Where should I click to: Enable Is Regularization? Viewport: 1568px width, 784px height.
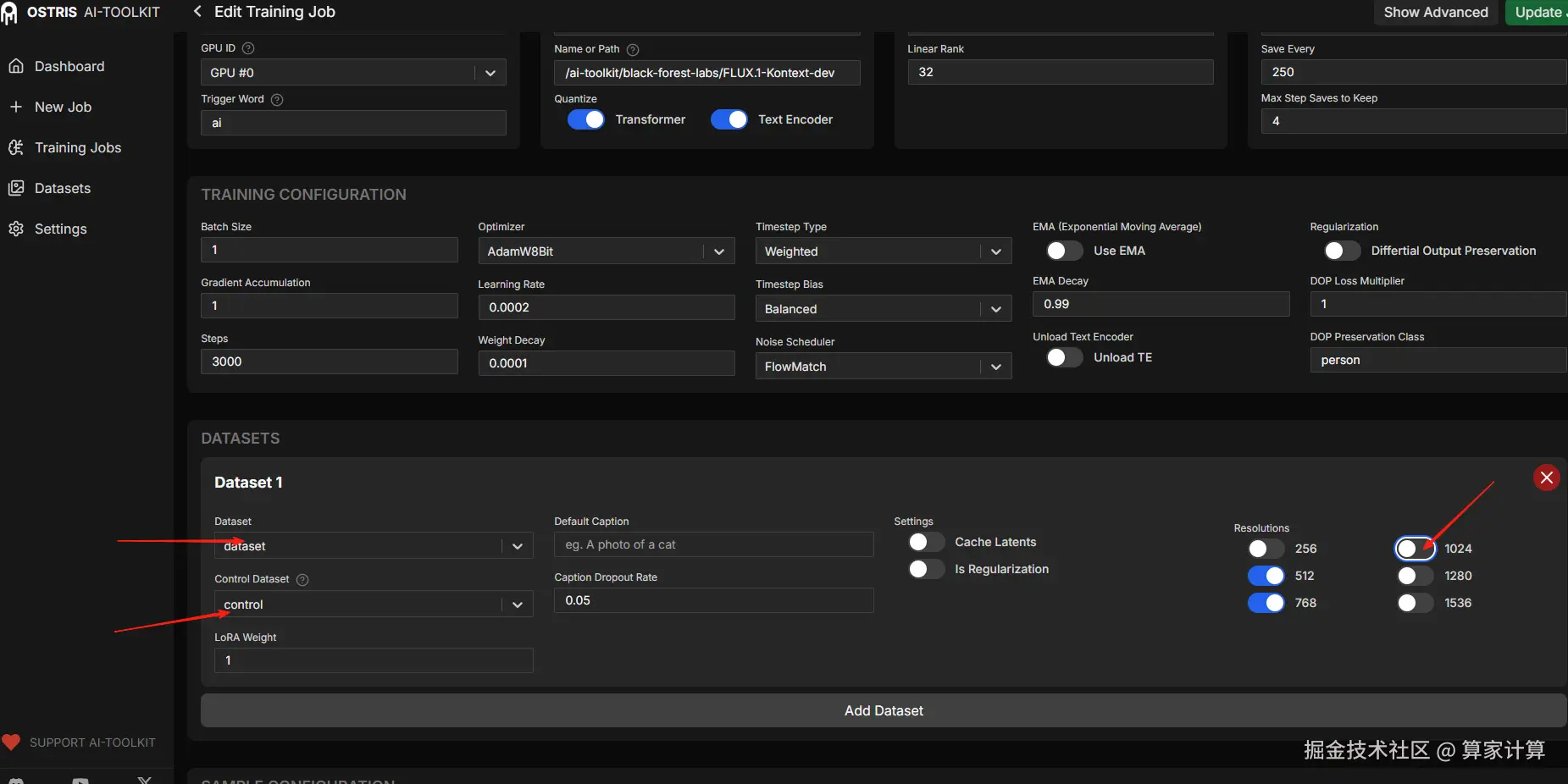926,569
